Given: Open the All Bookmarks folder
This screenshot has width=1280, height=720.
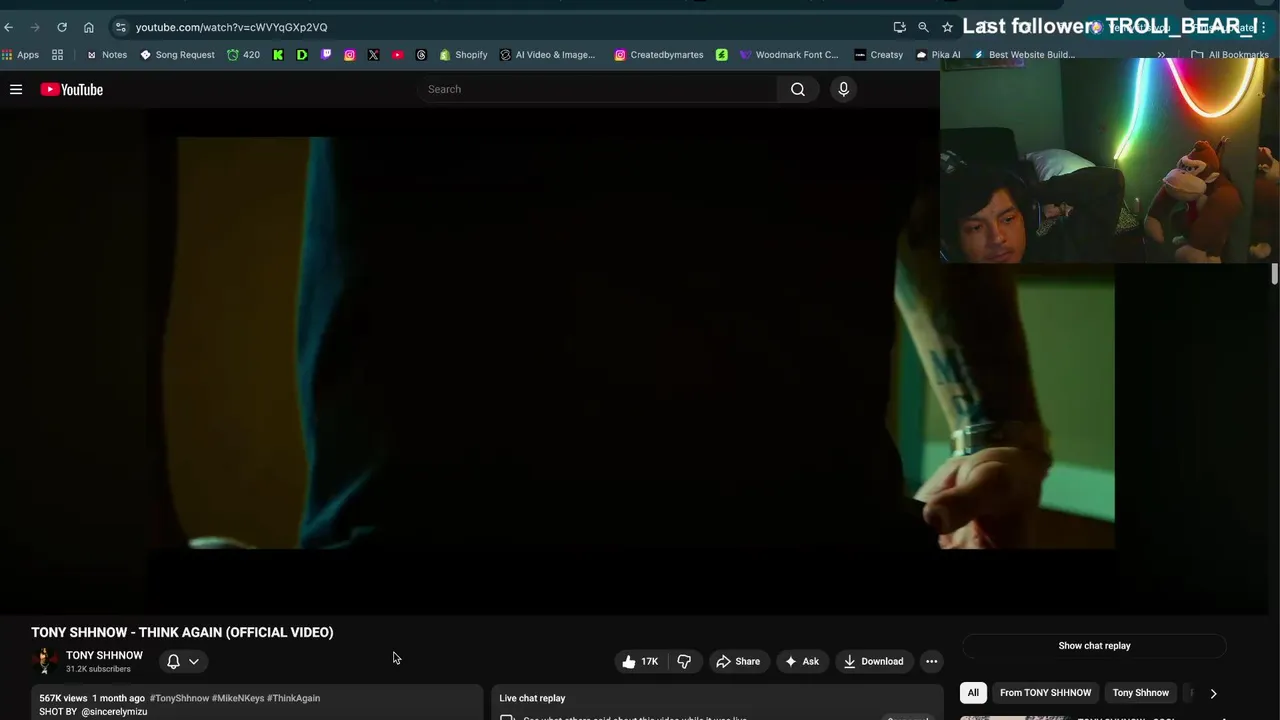Looking at the screenshot, I should click(x=1229, y=55).
